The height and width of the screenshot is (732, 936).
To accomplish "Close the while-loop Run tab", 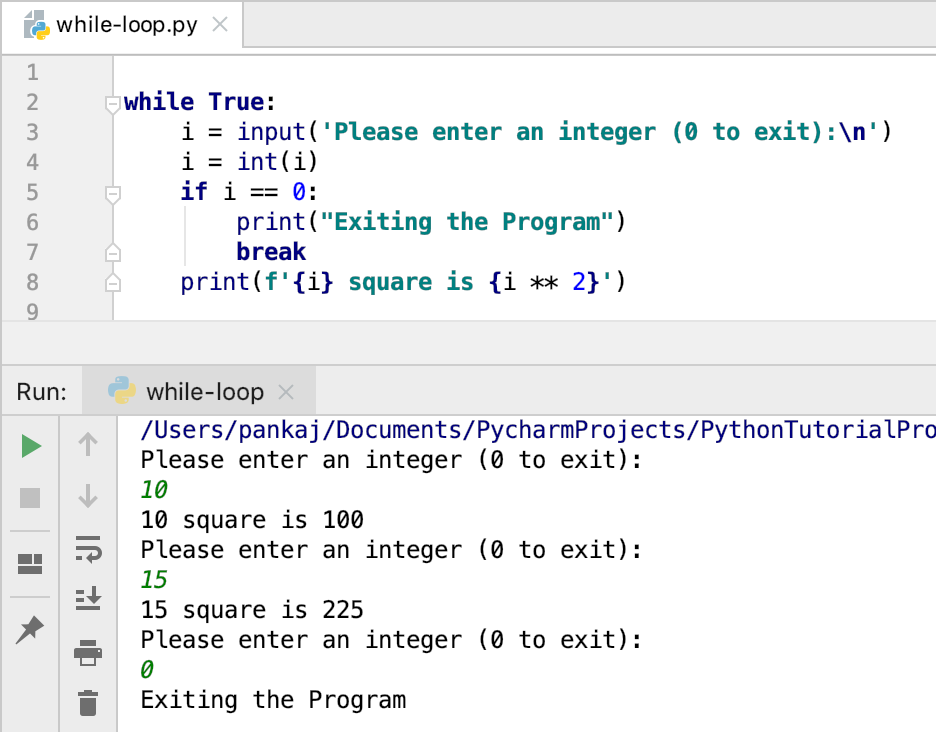I will [287, 392].
